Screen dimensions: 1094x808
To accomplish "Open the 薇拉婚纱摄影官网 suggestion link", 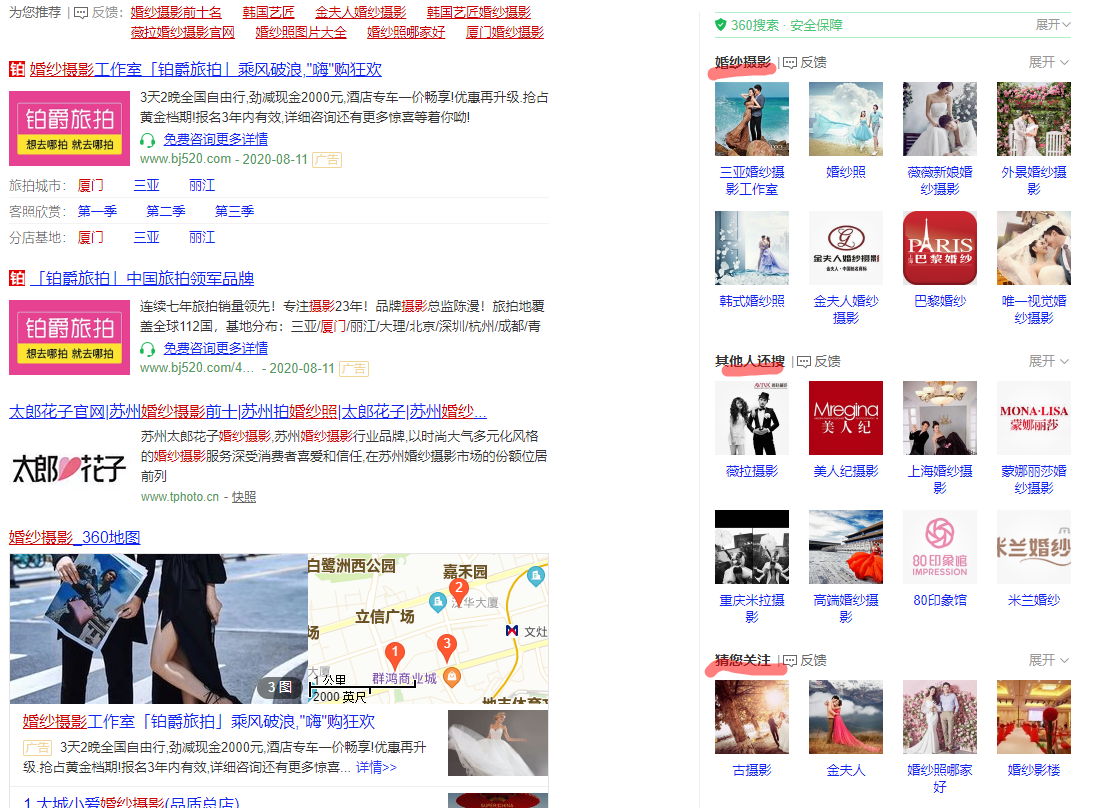I will click(183, 32).
